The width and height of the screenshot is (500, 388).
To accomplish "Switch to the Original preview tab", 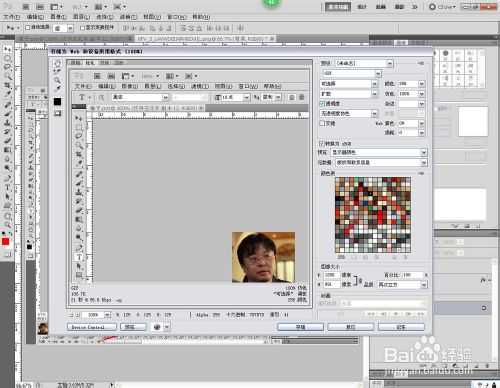I will click(76, 63).
